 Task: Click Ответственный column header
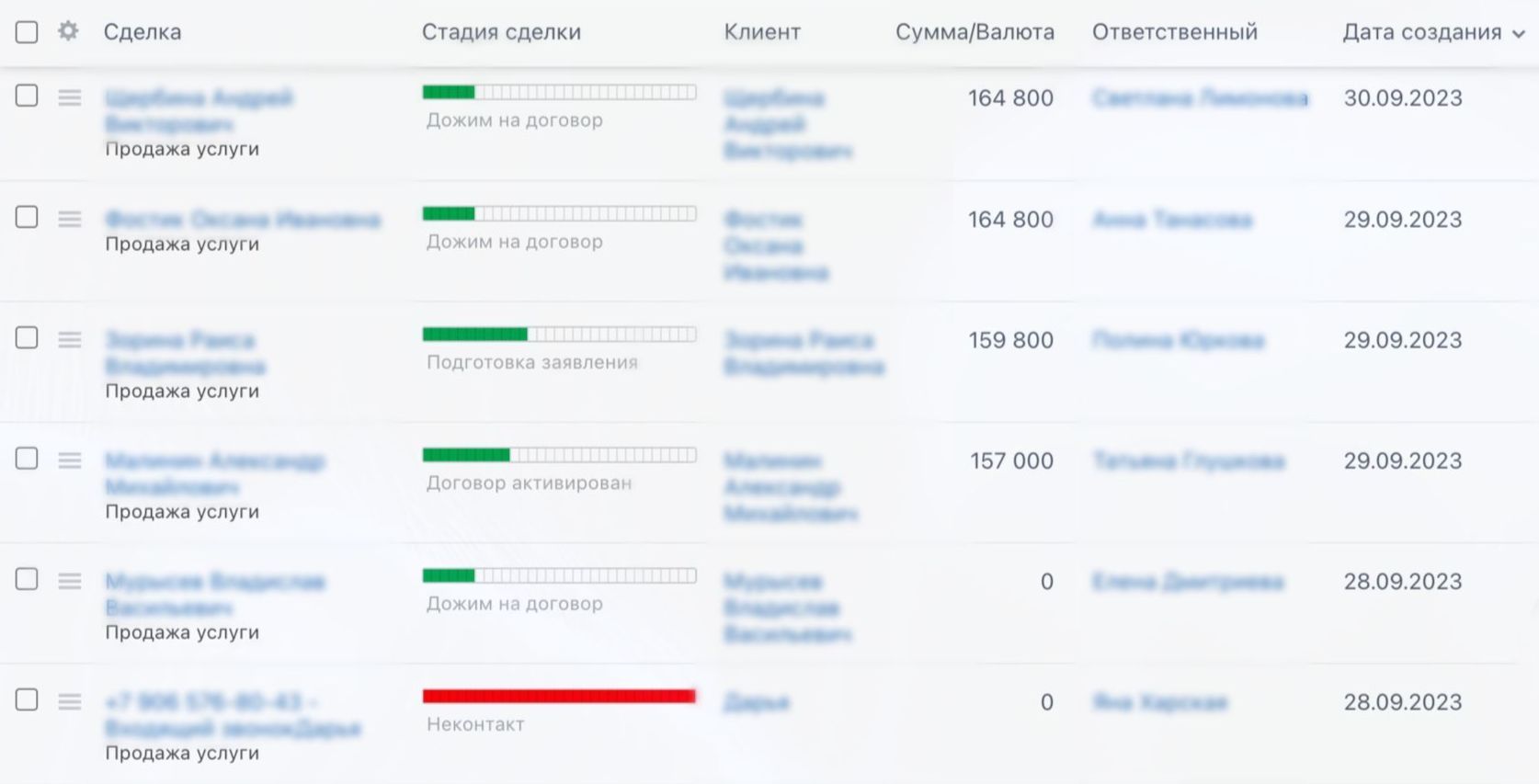[x=1174, y=32]
